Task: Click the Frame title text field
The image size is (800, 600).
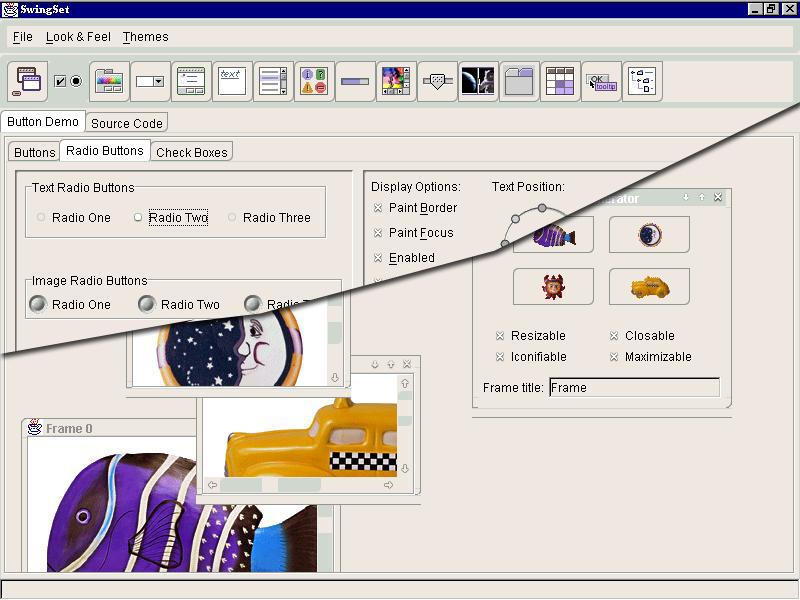Action: [633, 388]
